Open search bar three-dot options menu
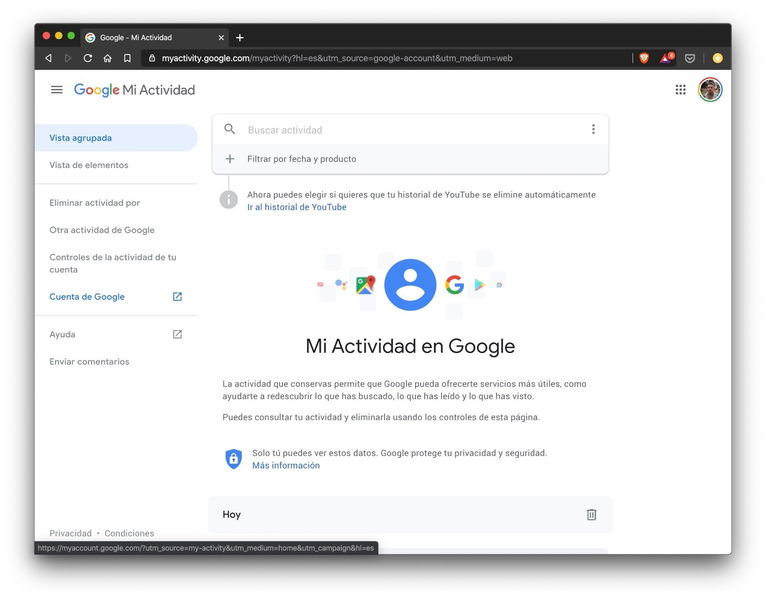Image resolution: width=766 pixels, height=600 pixels. click(593, 129)
